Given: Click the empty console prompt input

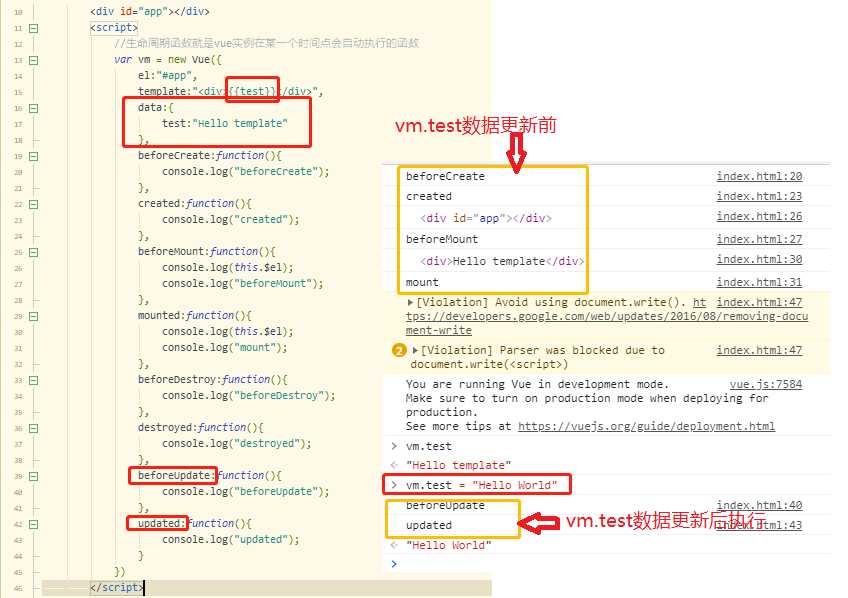Looking at the screenshot, I should 611,564.
